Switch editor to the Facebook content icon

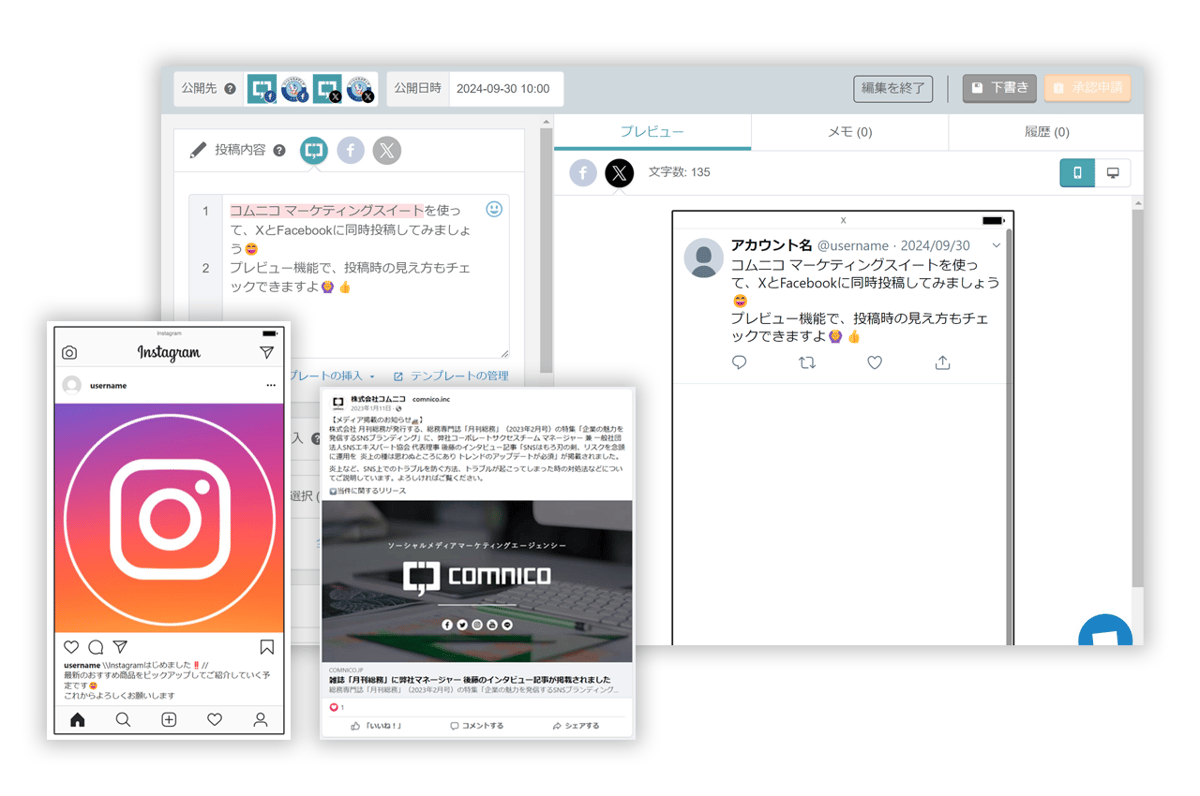(x=350, y=151)
